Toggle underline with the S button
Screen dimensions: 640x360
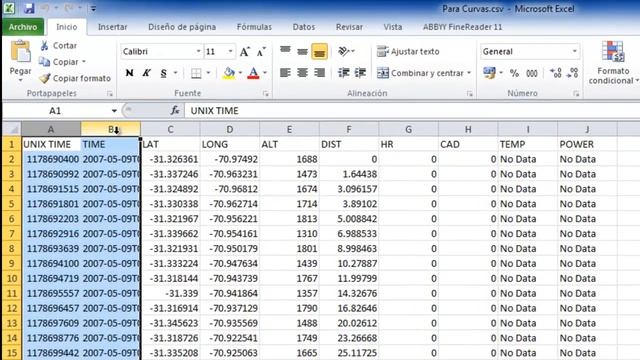(x=164, y=73)
